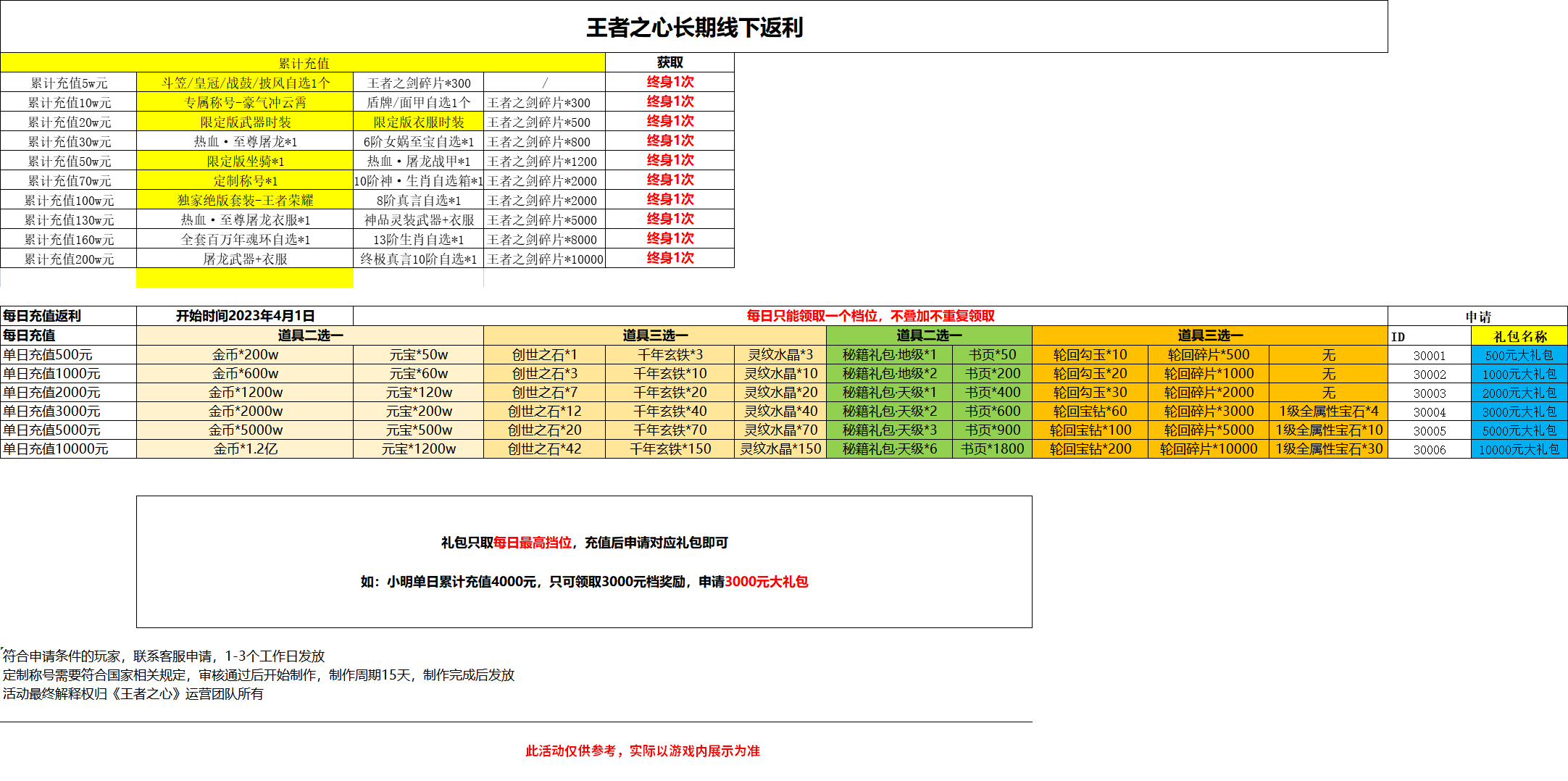This screenshot has height=781, width=1568.
Task: Select cell 专属称号-豪气冲云霄
Action: point(245,102)
